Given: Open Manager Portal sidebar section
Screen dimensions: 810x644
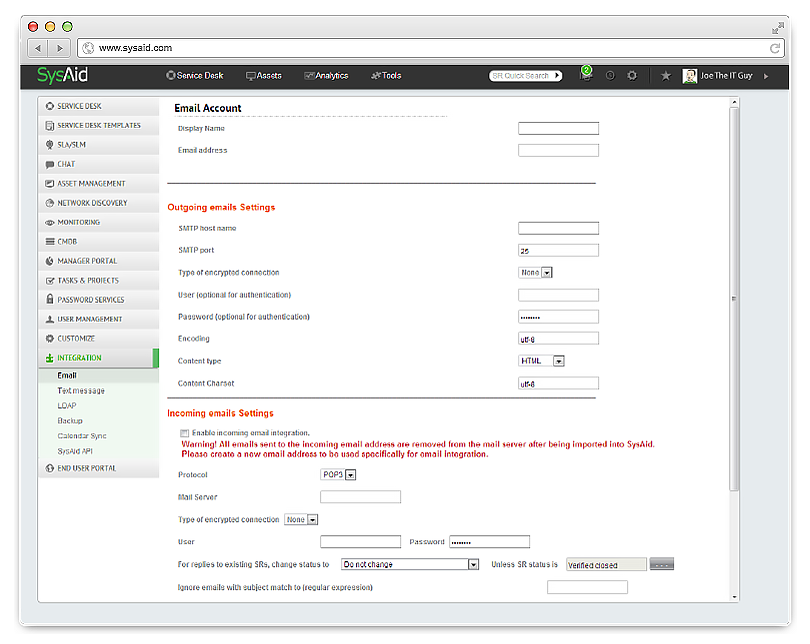Looking at the screenshot, I should point(99,261).
